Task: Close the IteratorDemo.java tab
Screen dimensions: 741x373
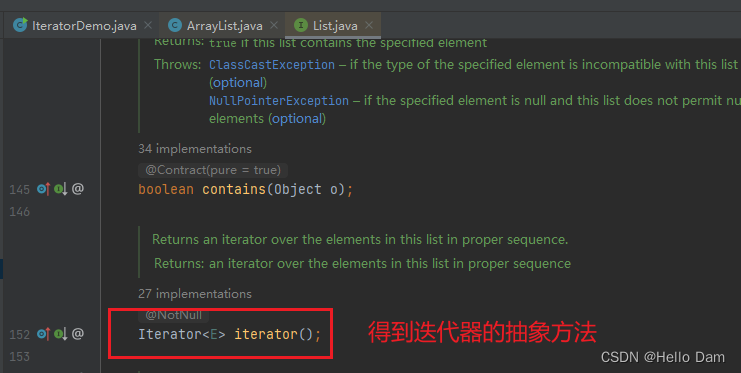Action: [148, 25]
